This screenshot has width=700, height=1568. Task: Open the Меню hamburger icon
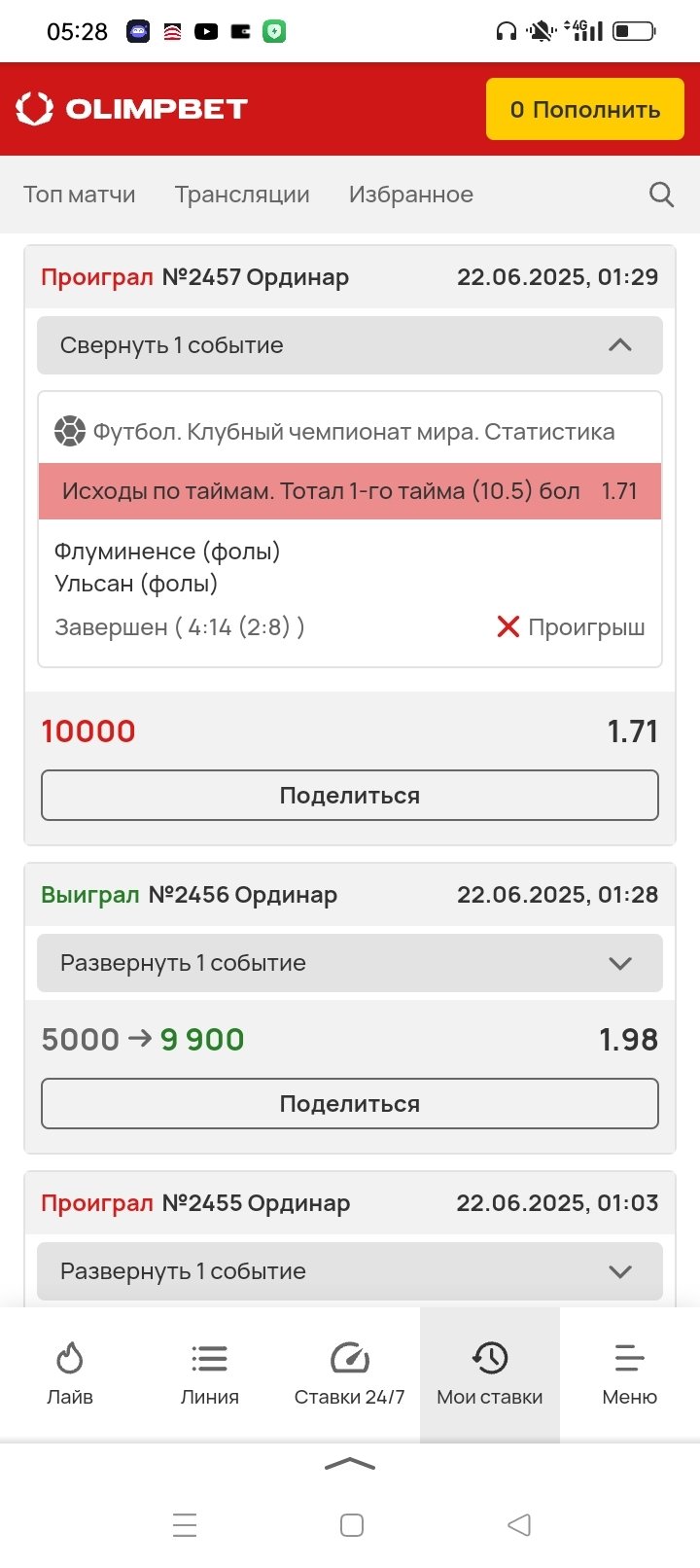click(x=630, y=1358)
